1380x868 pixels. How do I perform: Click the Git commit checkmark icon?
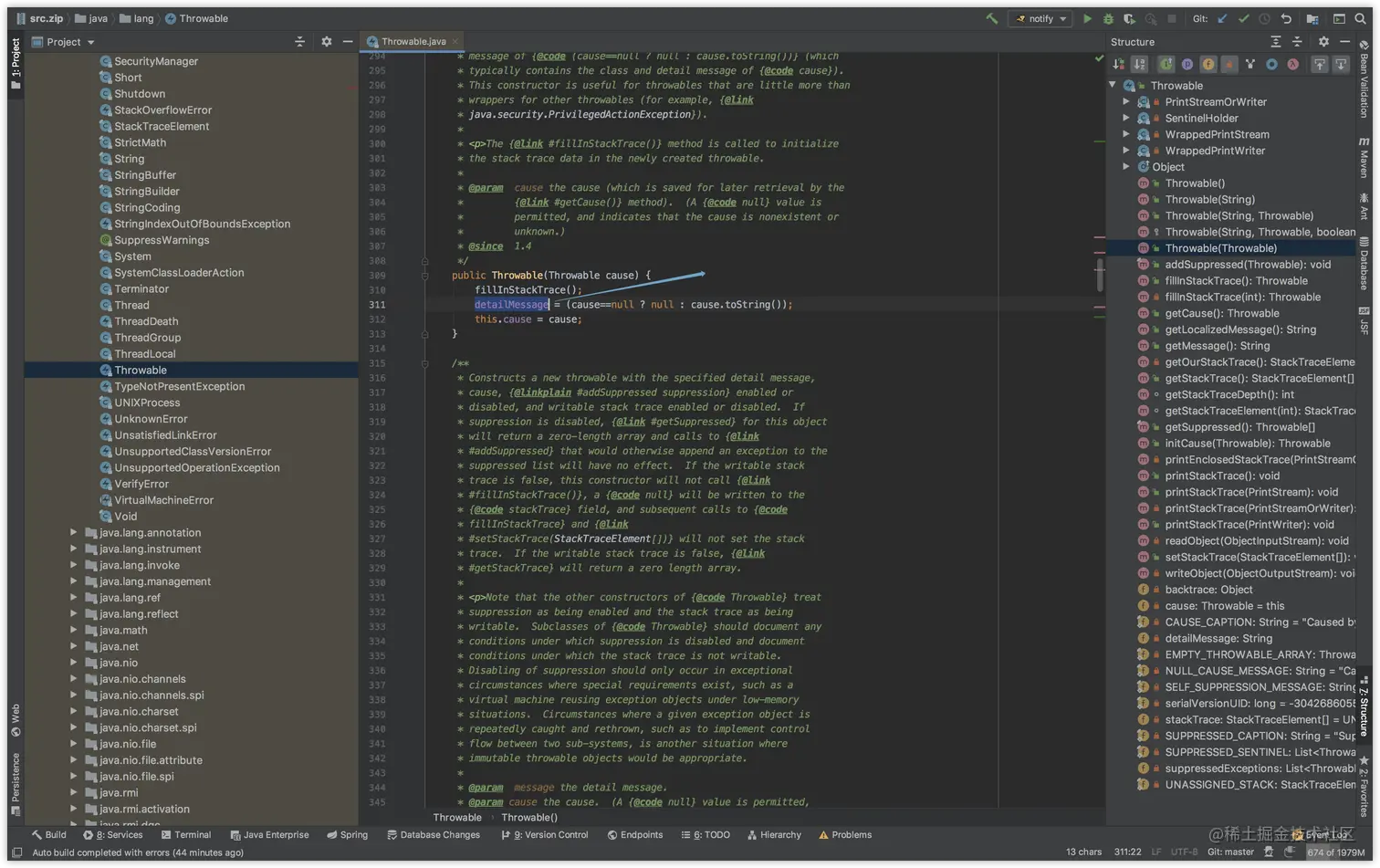point(1243,18)
